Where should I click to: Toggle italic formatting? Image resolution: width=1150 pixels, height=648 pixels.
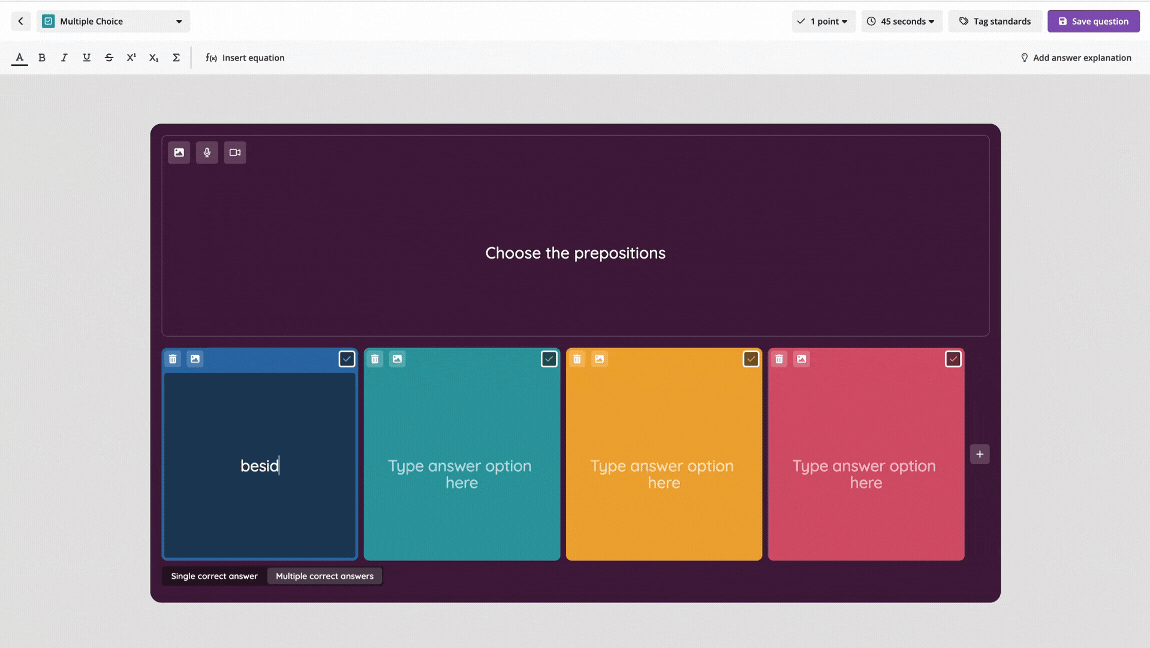64,58
